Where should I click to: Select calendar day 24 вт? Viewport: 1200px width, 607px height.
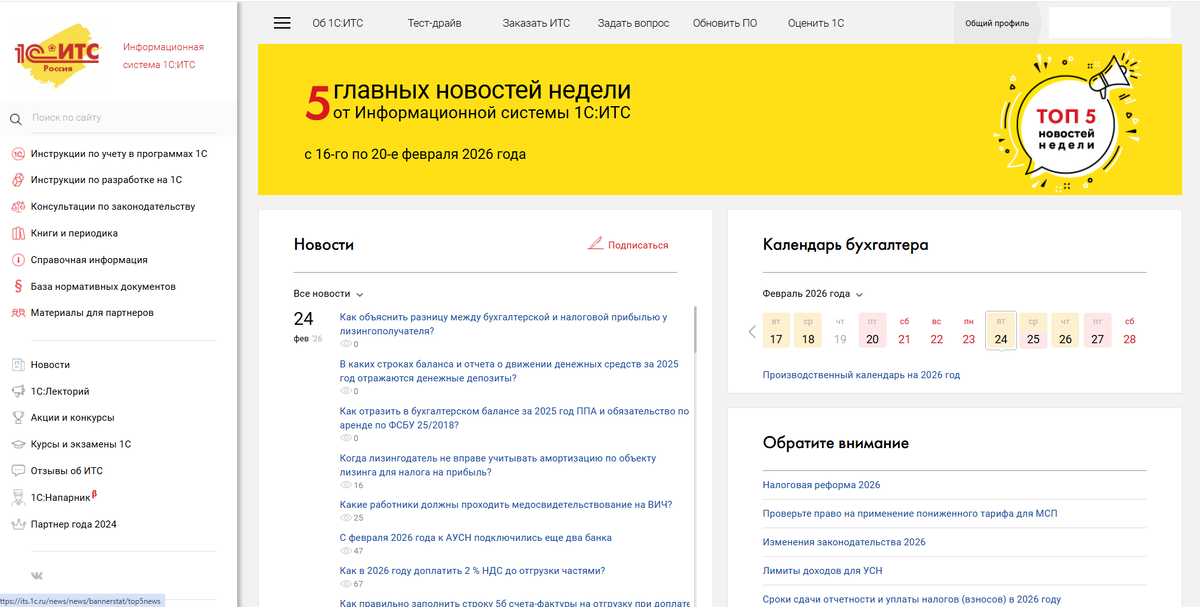[1001, 332]
